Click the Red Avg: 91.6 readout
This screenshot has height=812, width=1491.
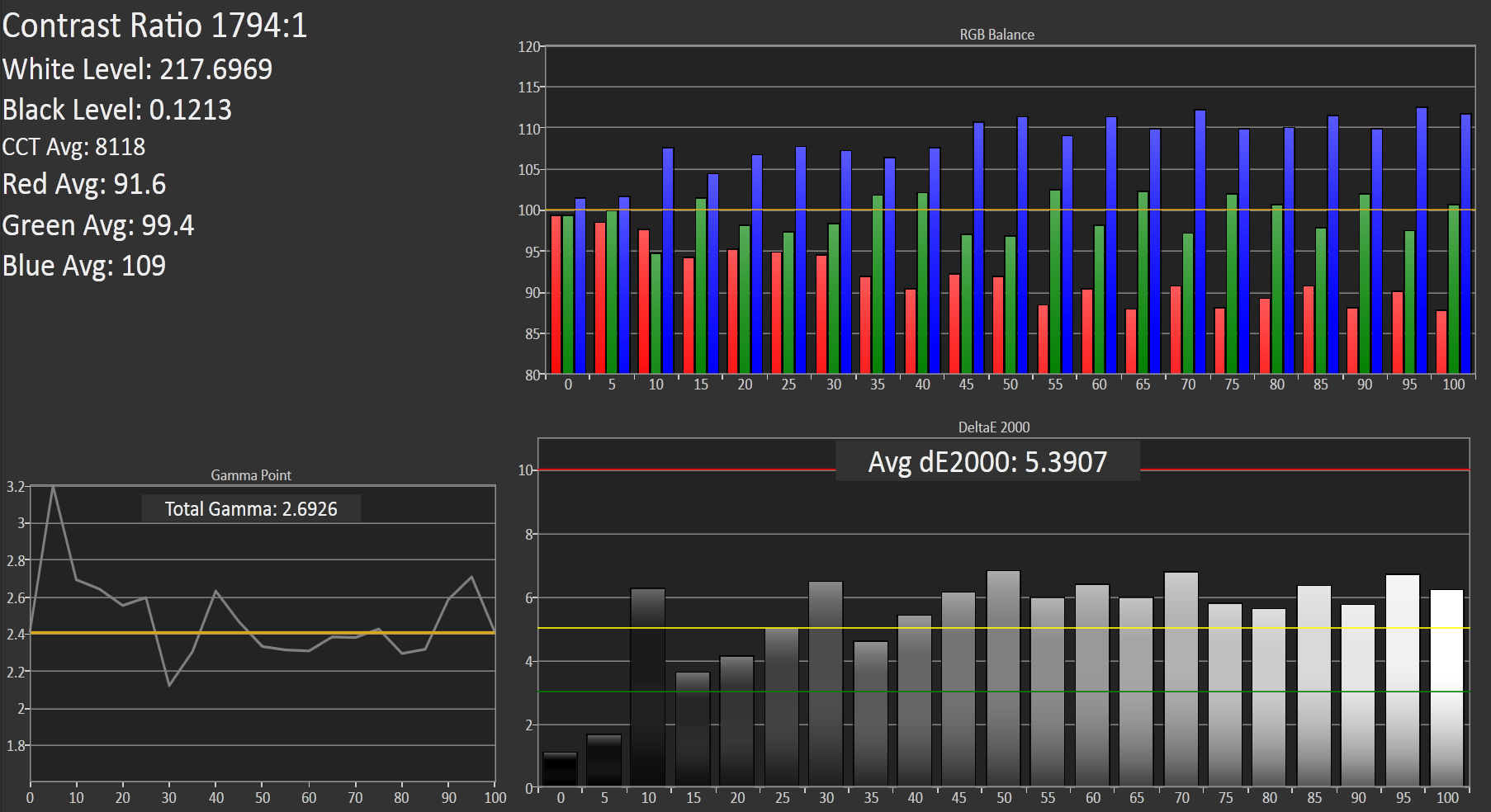(84, 185)
